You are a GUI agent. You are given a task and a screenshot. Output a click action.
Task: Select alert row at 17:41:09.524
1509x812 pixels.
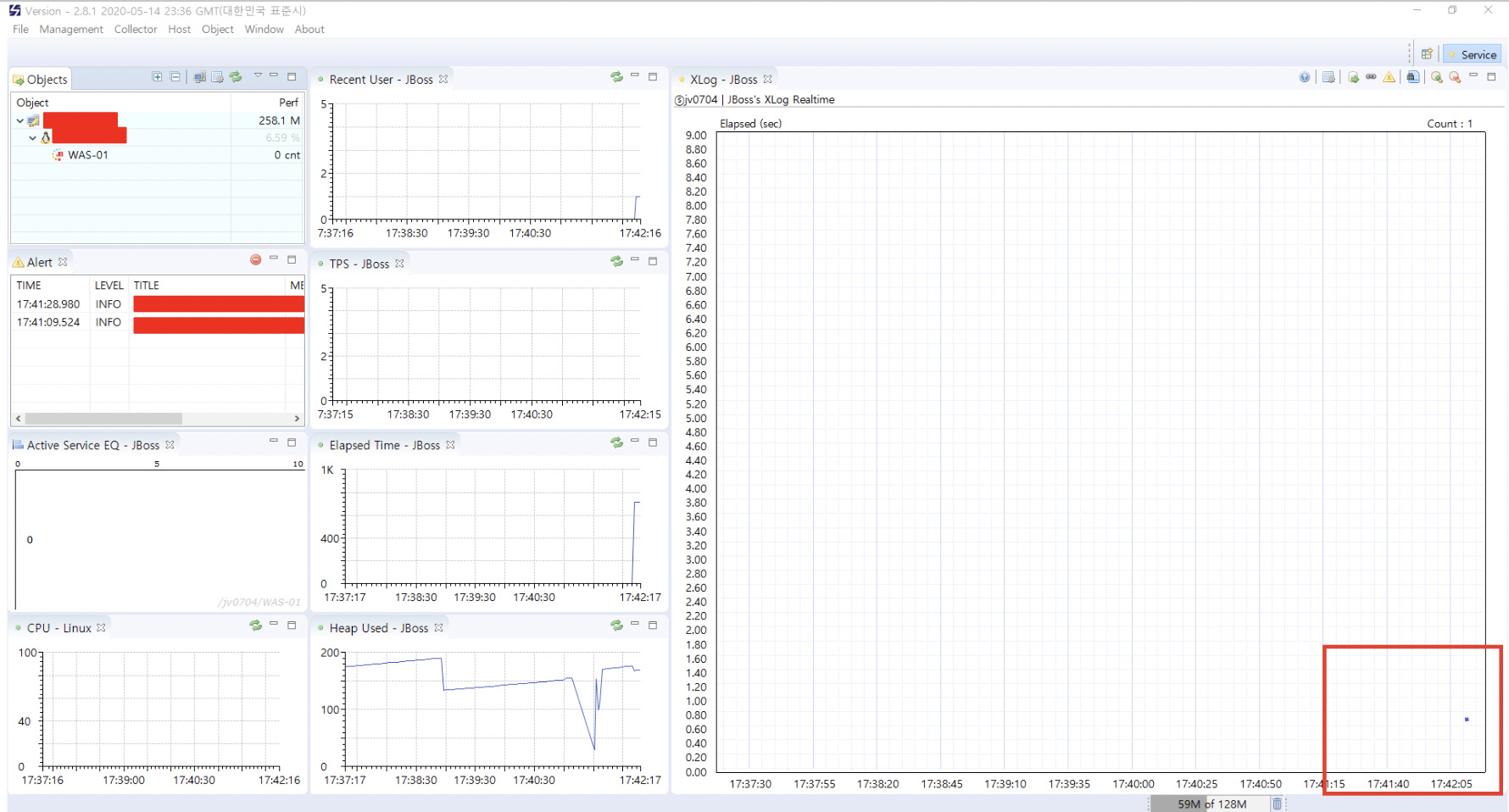click(x=158, y=322)
